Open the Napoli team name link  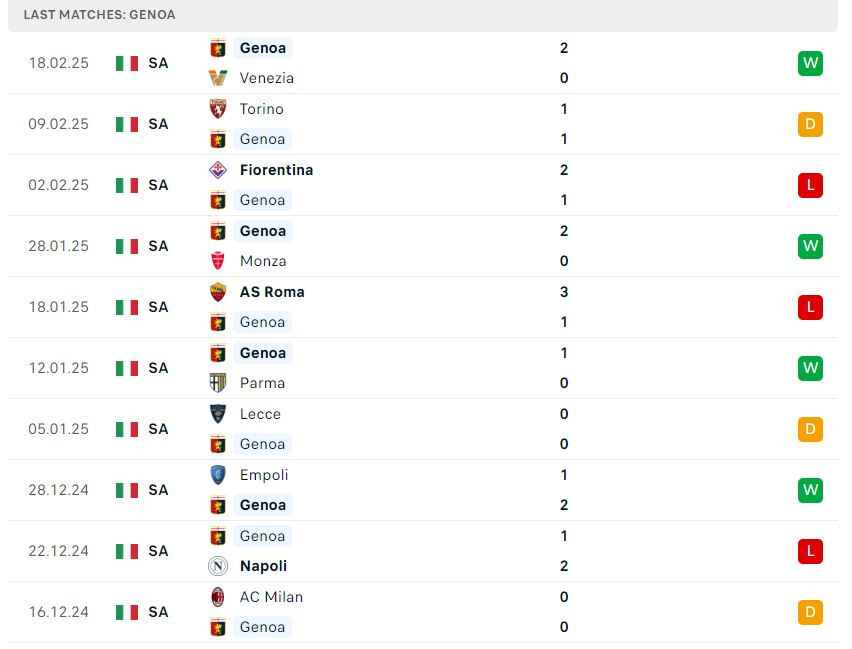(263, 566)
